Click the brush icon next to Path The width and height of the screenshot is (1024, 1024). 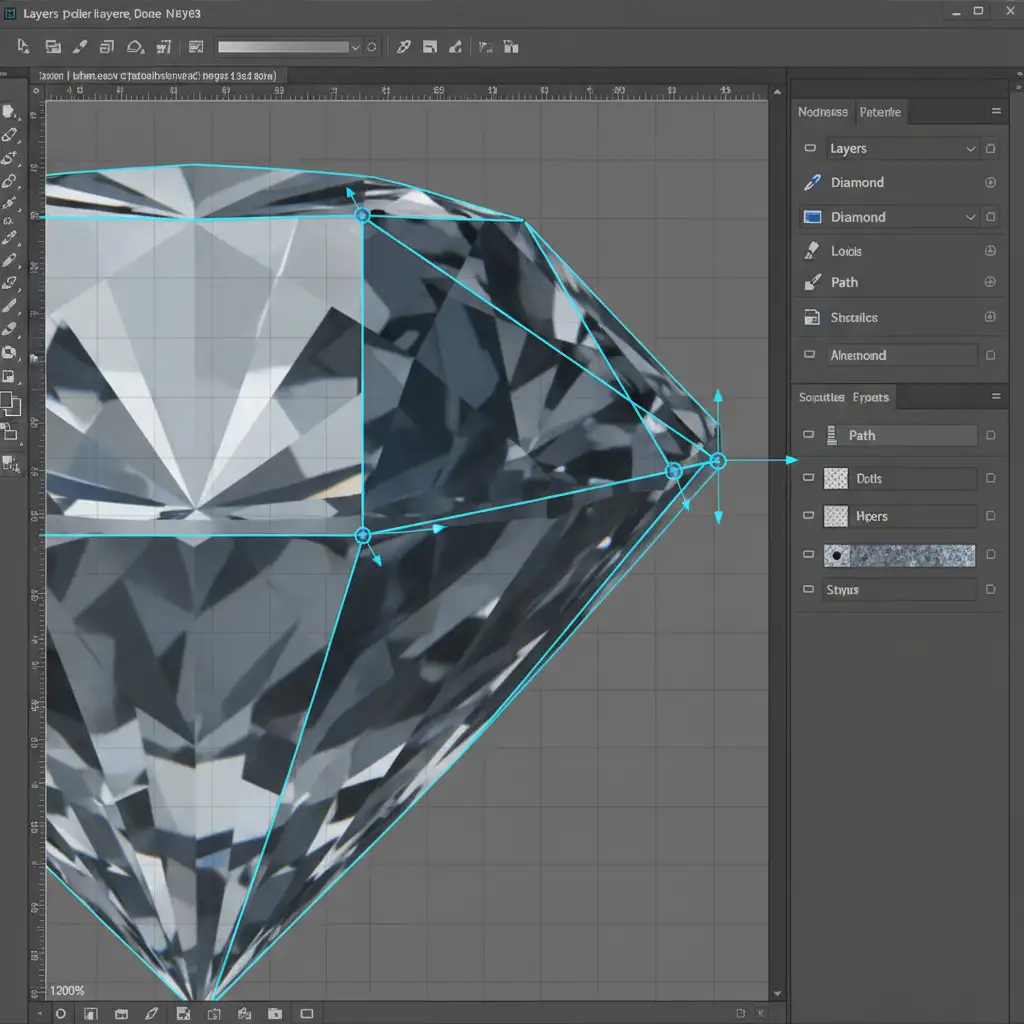812,282
